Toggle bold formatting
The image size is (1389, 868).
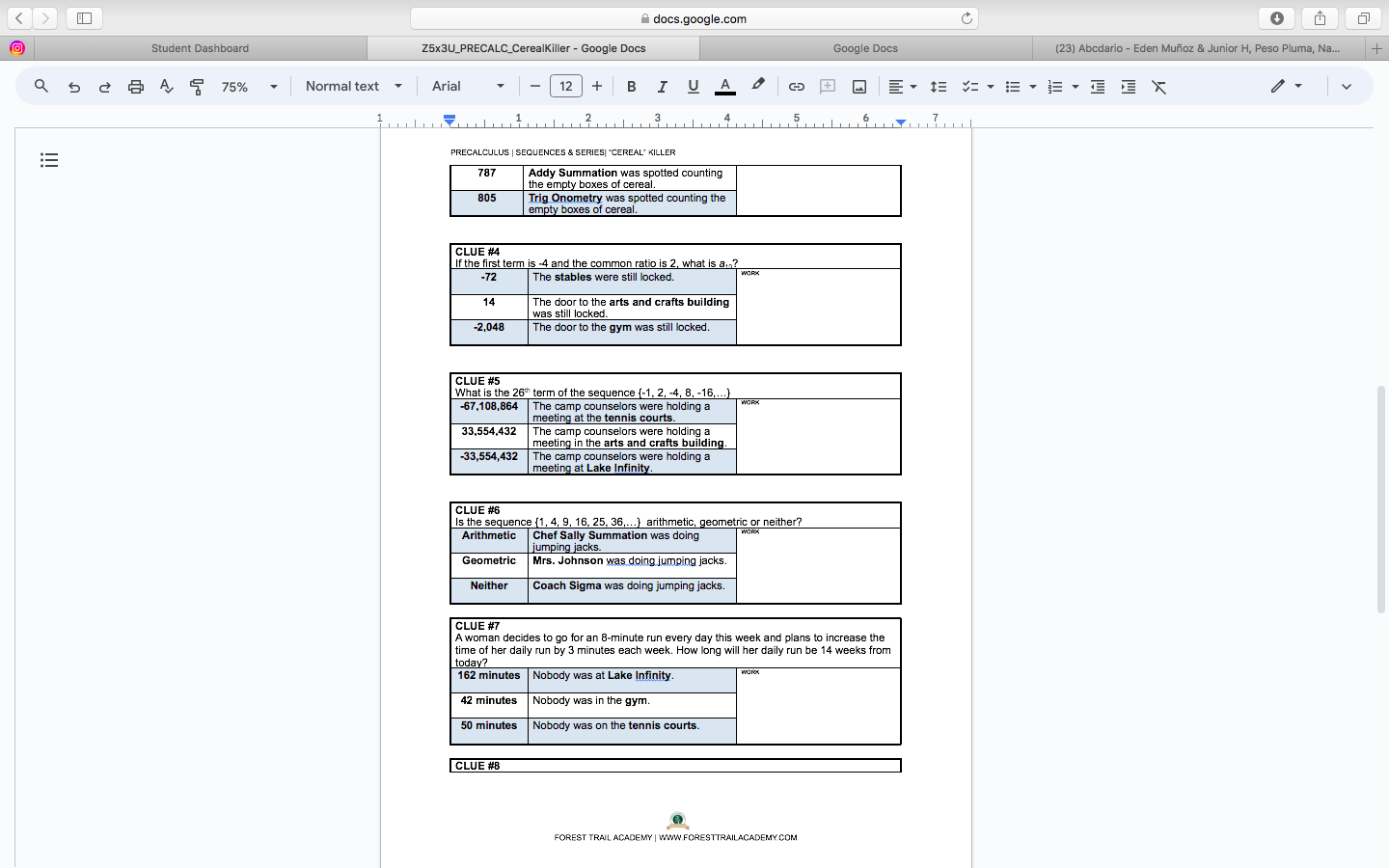point(631,86)
